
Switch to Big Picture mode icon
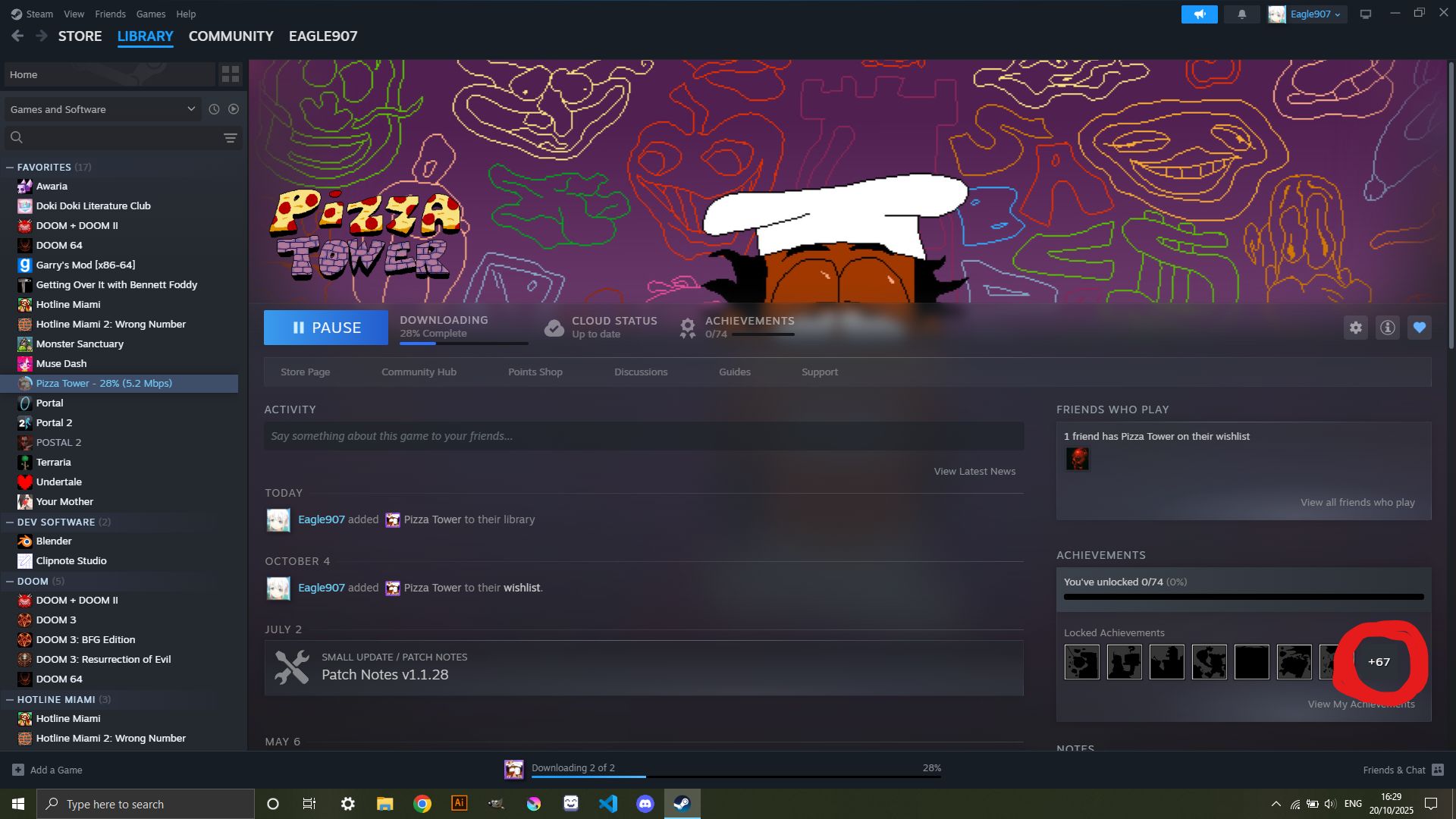pos(1366,14)
